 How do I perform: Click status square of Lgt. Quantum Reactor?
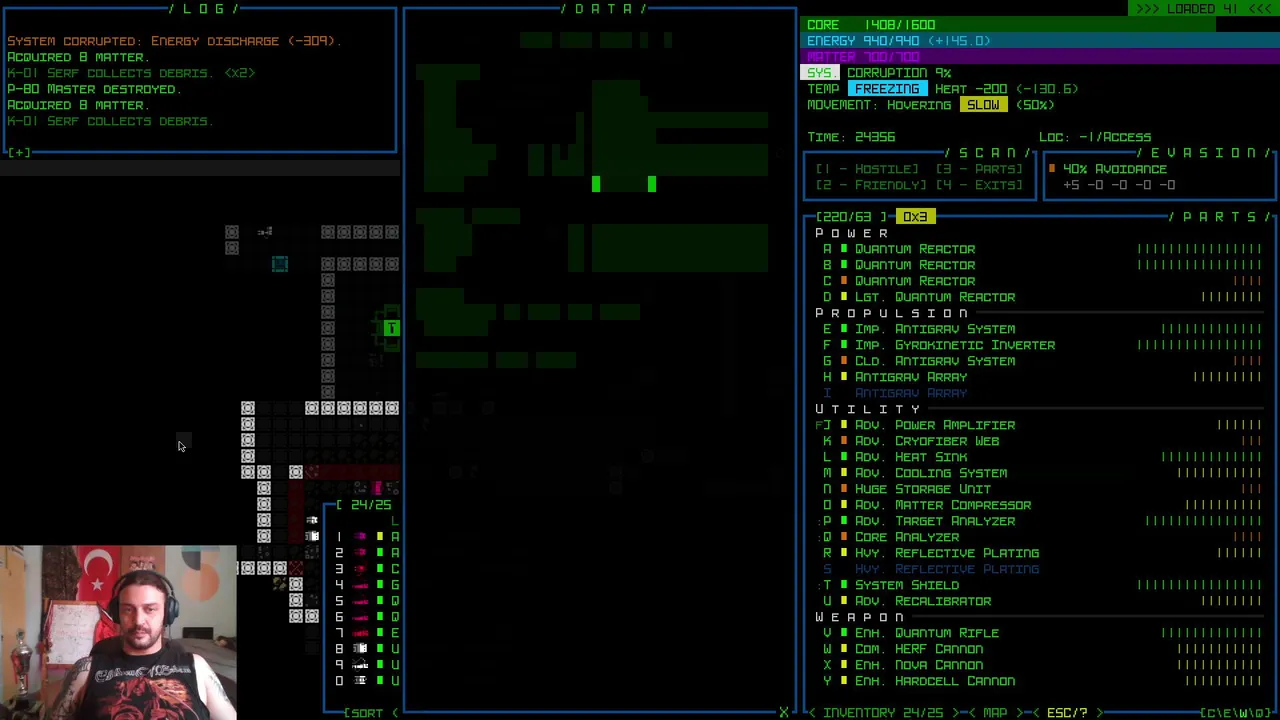[844, 297]
